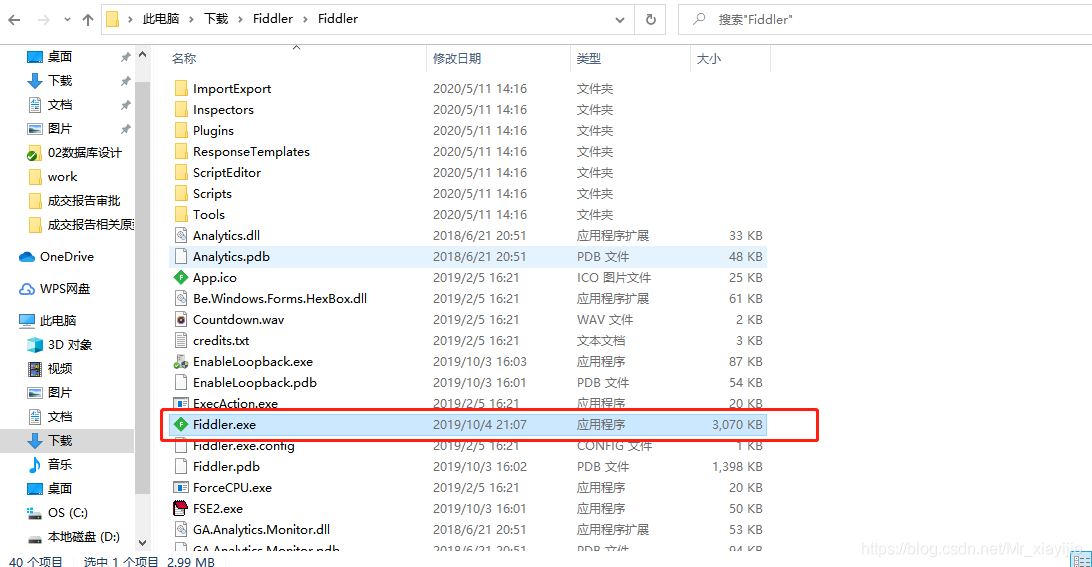1092x567 pixels.
Task: Open 本地磁盘 (D:) drive in sidebar
Action: pyautogui.click(x=84, y=537)
